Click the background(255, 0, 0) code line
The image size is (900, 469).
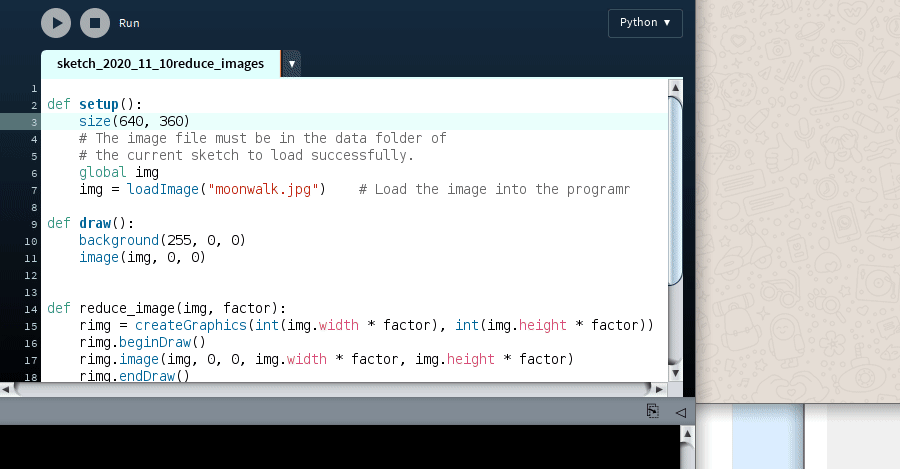(x=162, y=240)
